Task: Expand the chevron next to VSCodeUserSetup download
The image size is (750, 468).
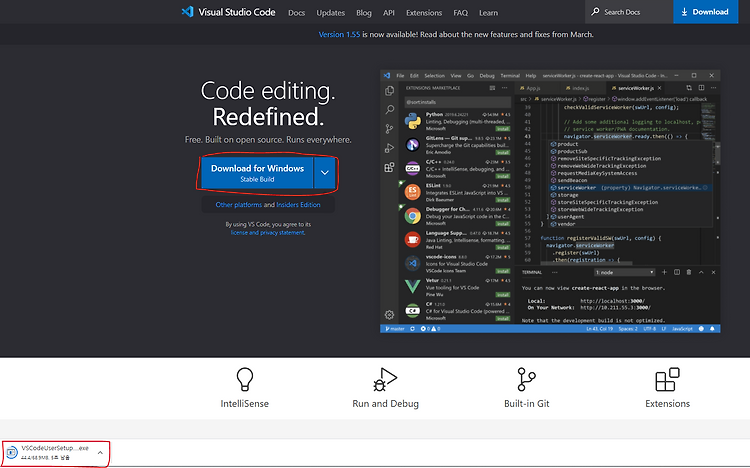Action: pyautogui.click(x=100, y=452)
